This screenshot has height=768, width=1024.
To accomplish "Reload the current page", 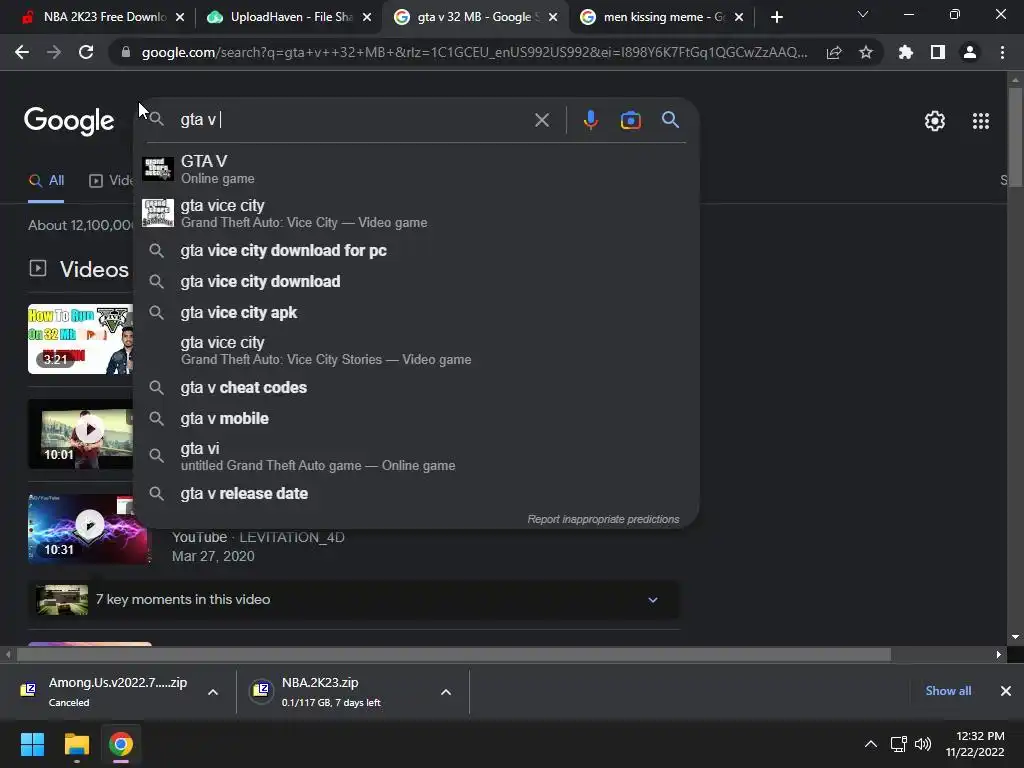I will tap(86, 52).
